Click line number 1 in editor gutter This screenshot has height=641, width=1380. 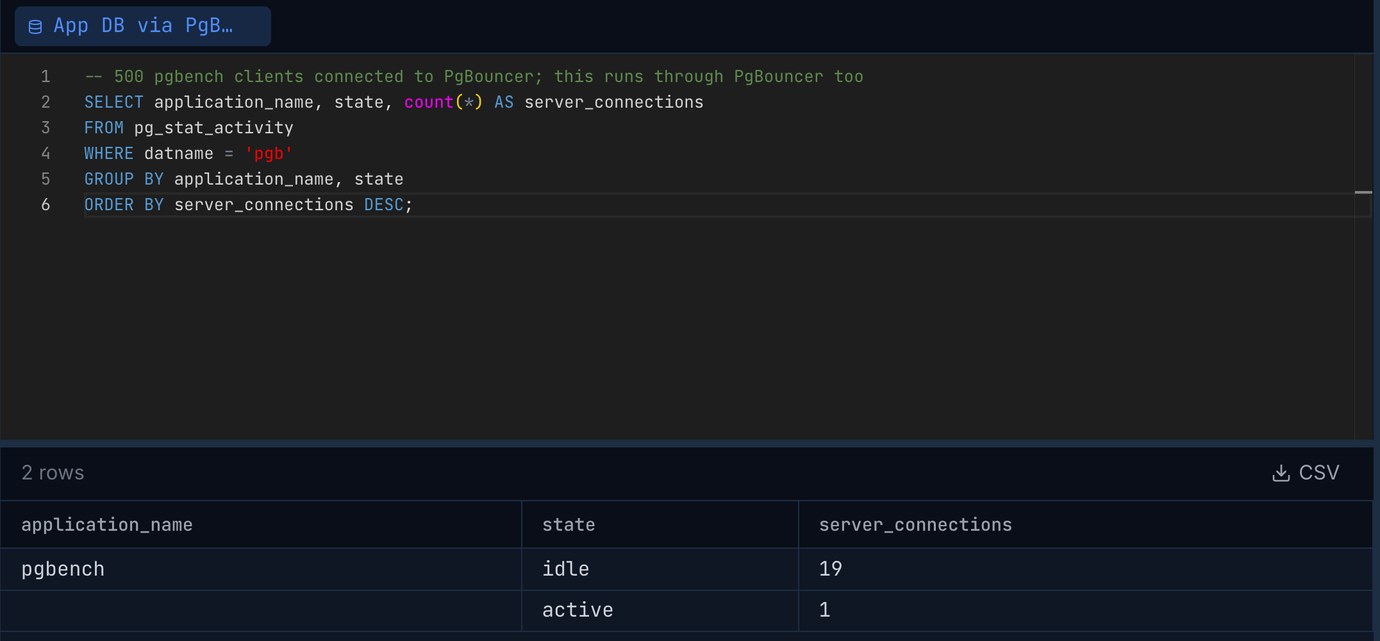(x=45, y=77)
